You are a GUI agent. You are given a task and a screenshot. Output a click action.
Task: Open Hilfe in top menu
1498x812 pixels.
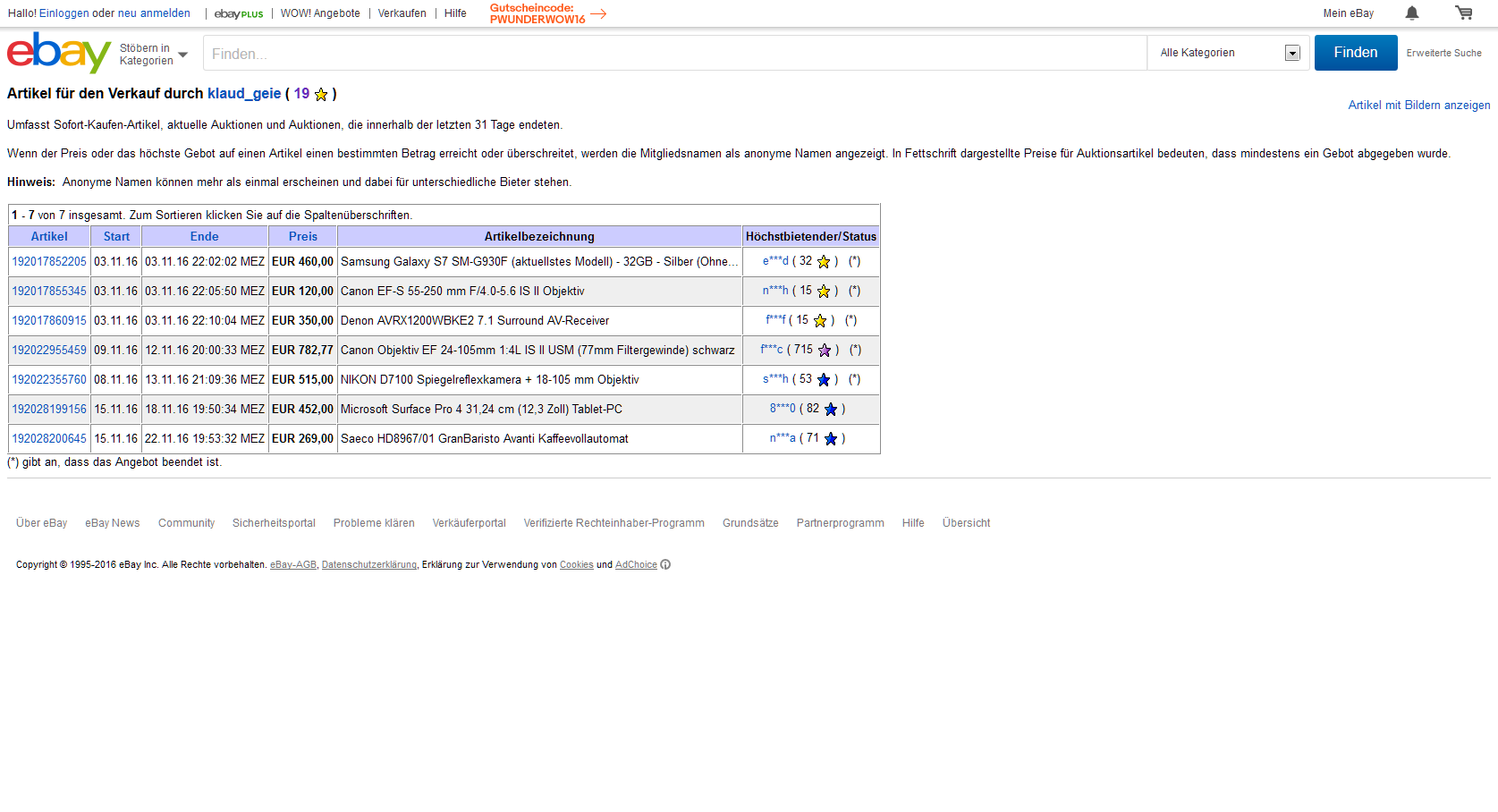(x=455, y=13)
